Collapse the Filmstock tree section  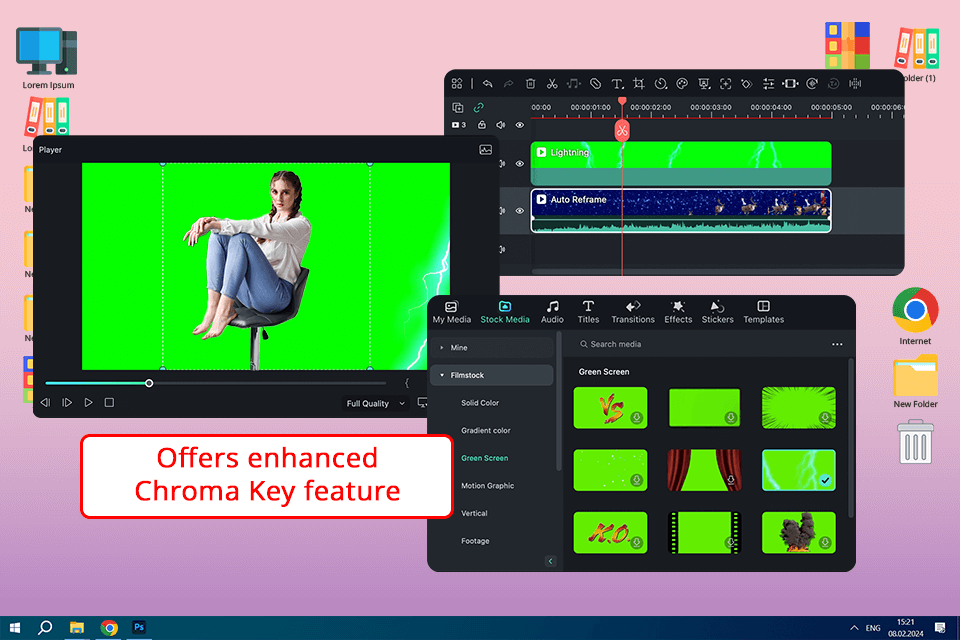tap(442, 375)
